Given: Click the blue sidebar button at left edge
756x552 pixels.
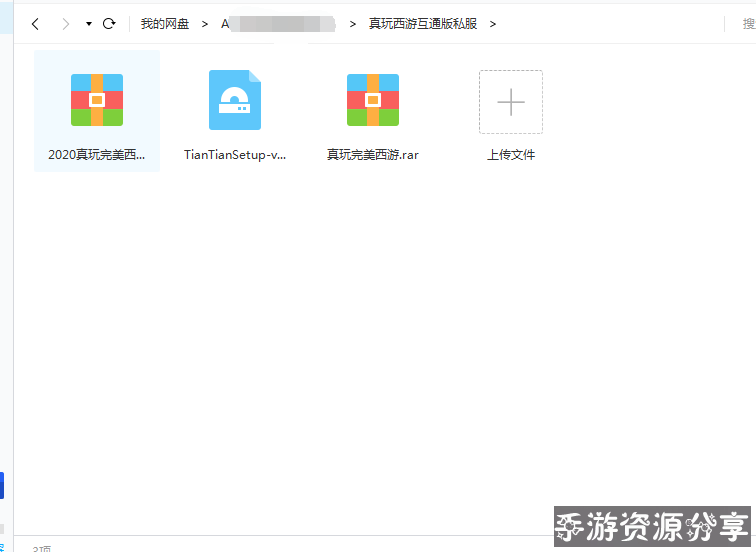Looking at the screenshot, I should click(2, 485).
